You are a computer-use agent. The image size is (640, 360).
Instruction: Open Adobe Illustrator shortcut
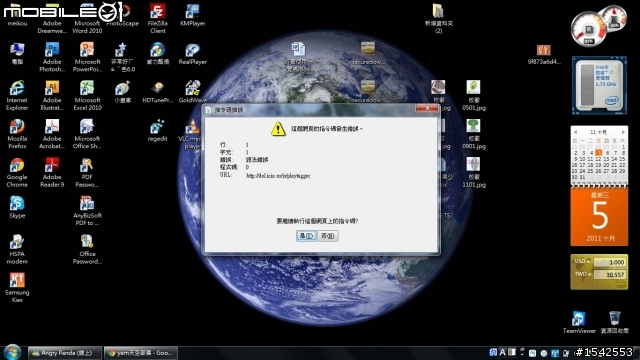pyautogui.click(x=52, y=95)
